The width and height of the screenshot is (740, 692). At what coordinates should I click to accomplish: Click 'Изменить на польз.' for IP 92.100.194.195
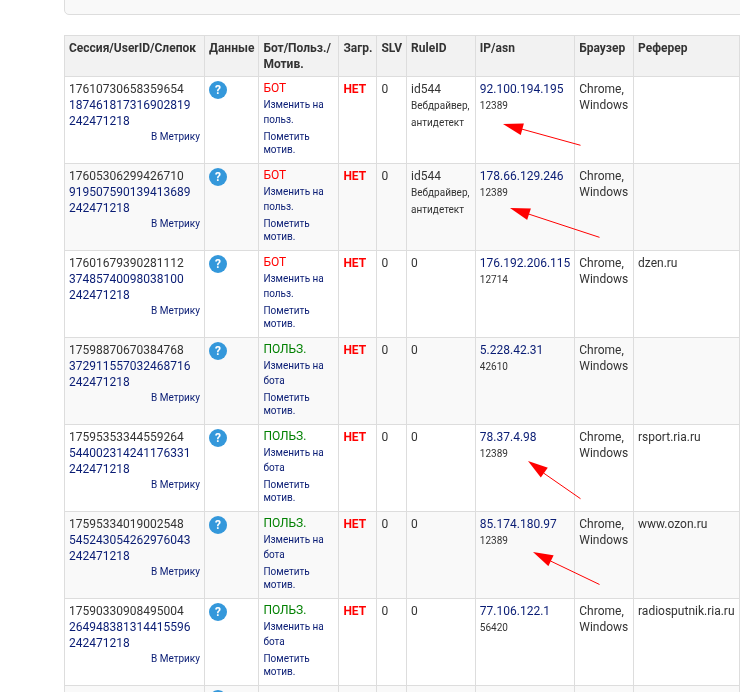(293, 111)
